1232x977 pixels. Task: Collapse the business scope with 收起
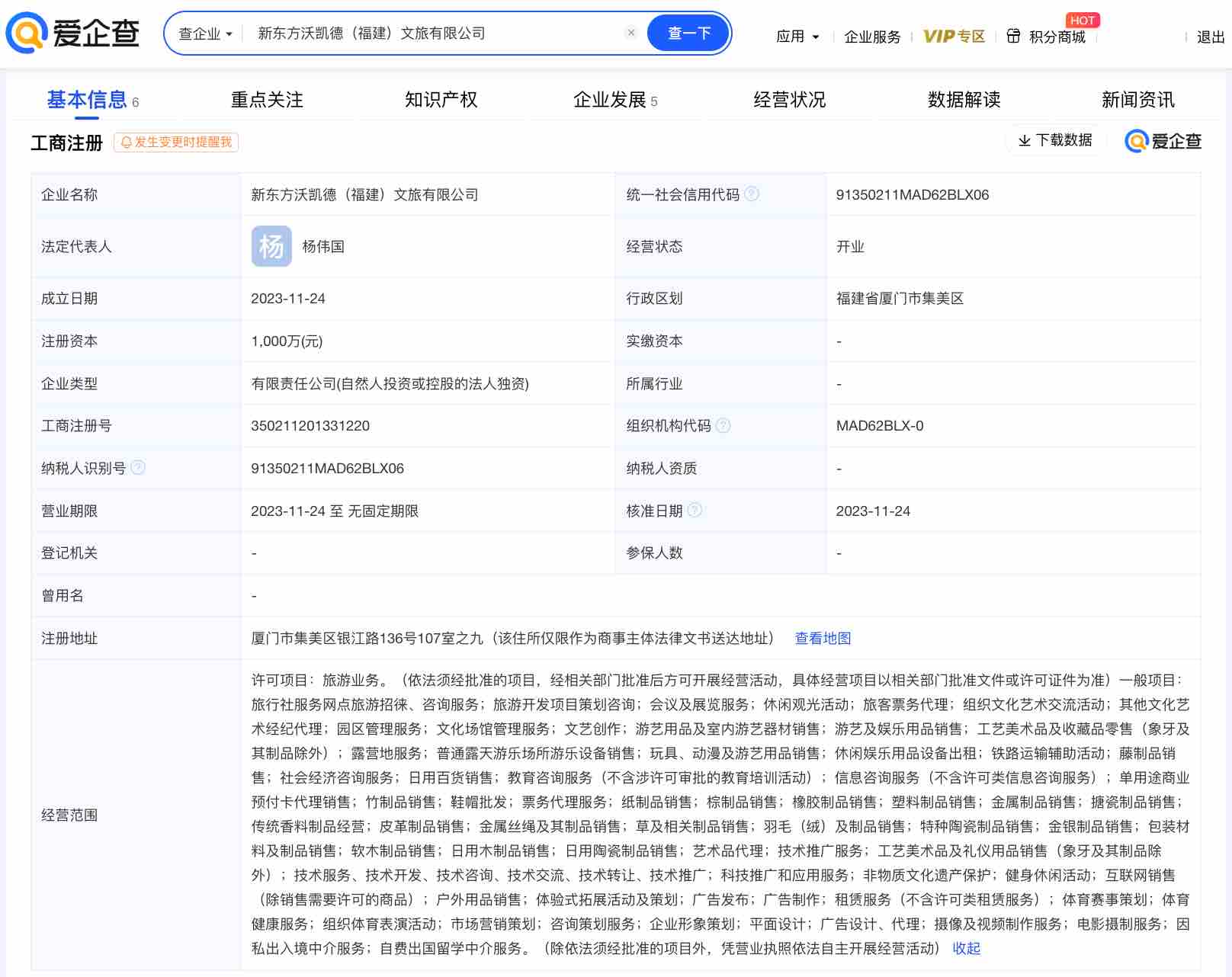pyautogui.click(x=966, y=949)
